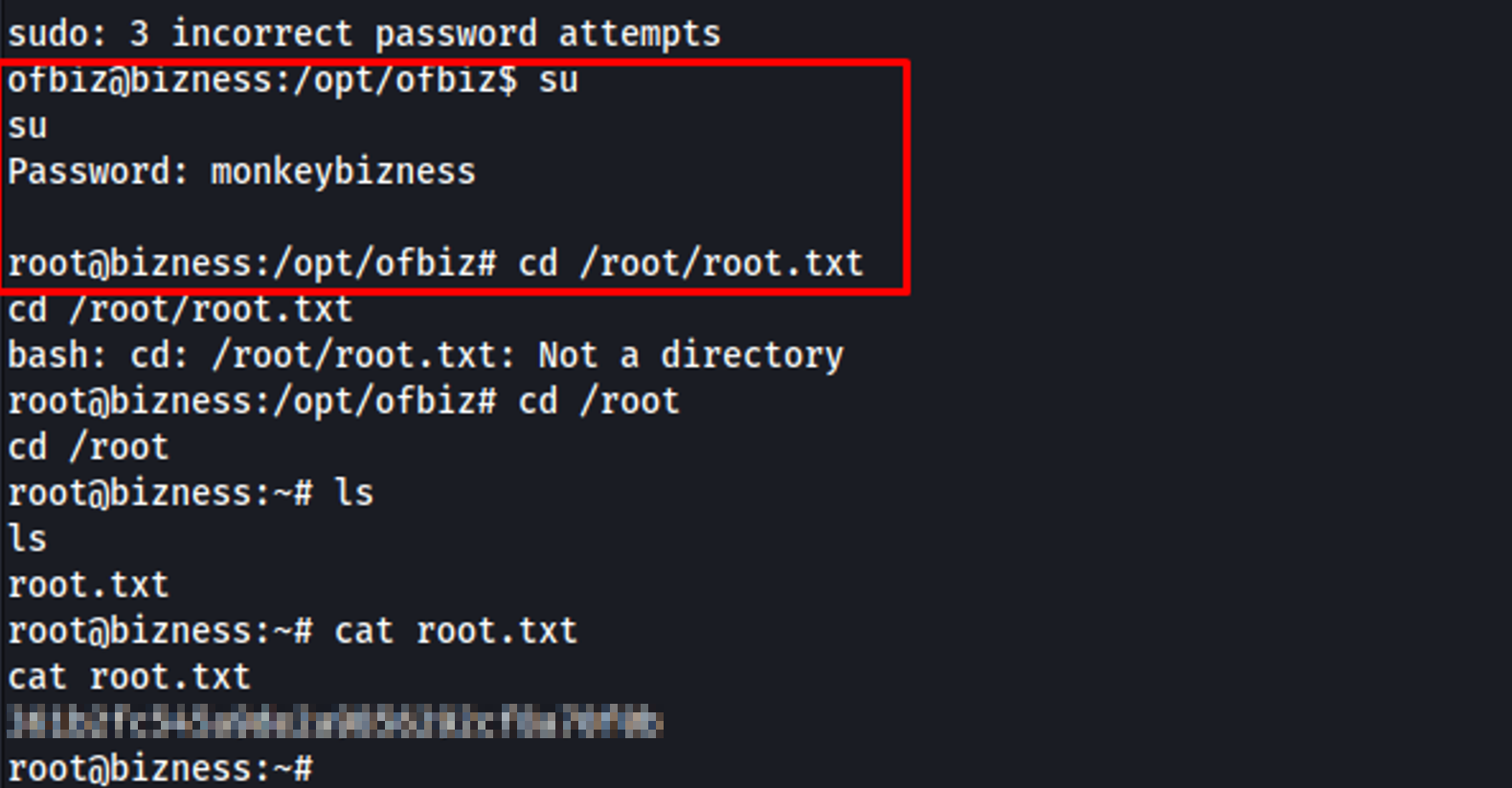
Task: Click the 'root.txt' file listing line
Action: [x=88, y=585]
